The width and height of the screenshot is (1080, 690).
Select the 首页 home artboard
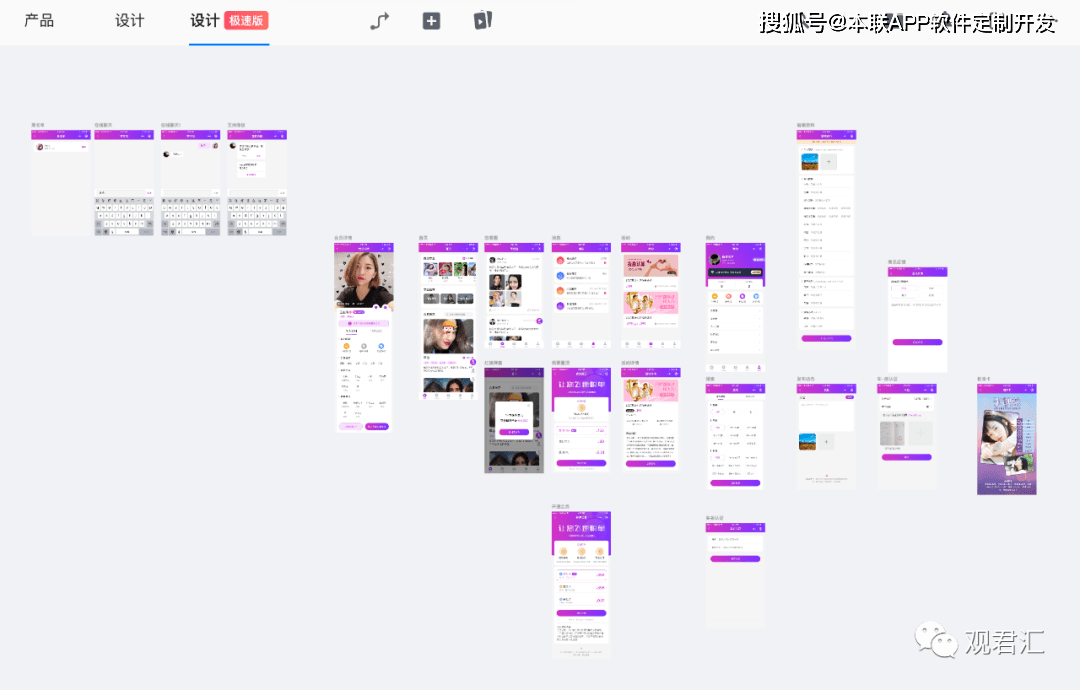click(x=448, y=322)
